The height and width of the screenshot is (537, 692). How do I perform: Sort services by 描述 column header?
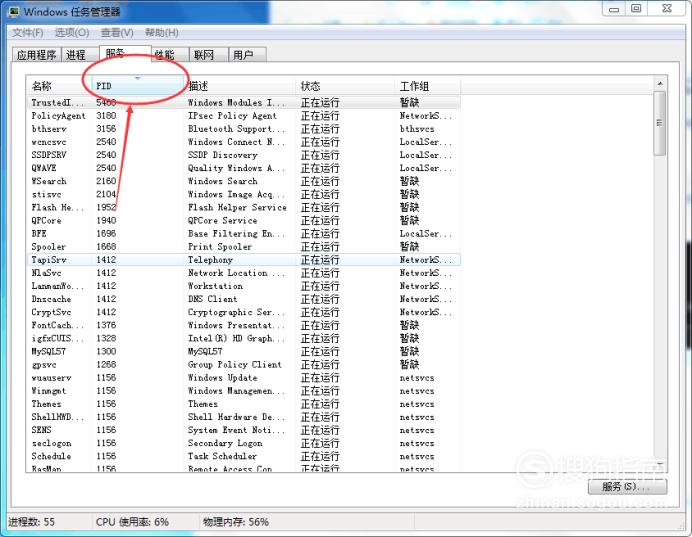tap(240, 86)
